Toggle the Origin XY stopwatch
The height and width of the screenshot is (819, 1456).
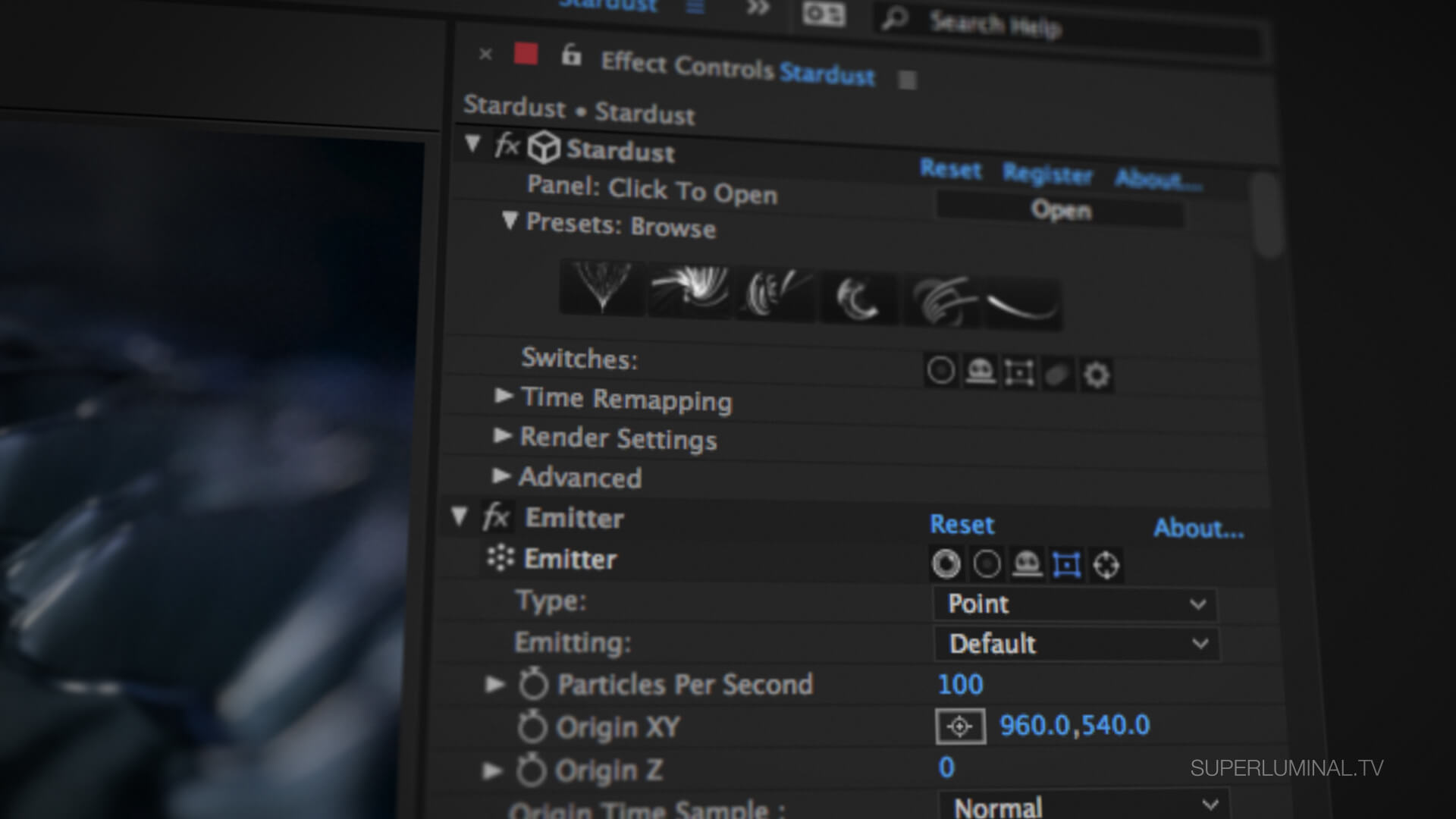pyautogui.click(x=532, y=726)
